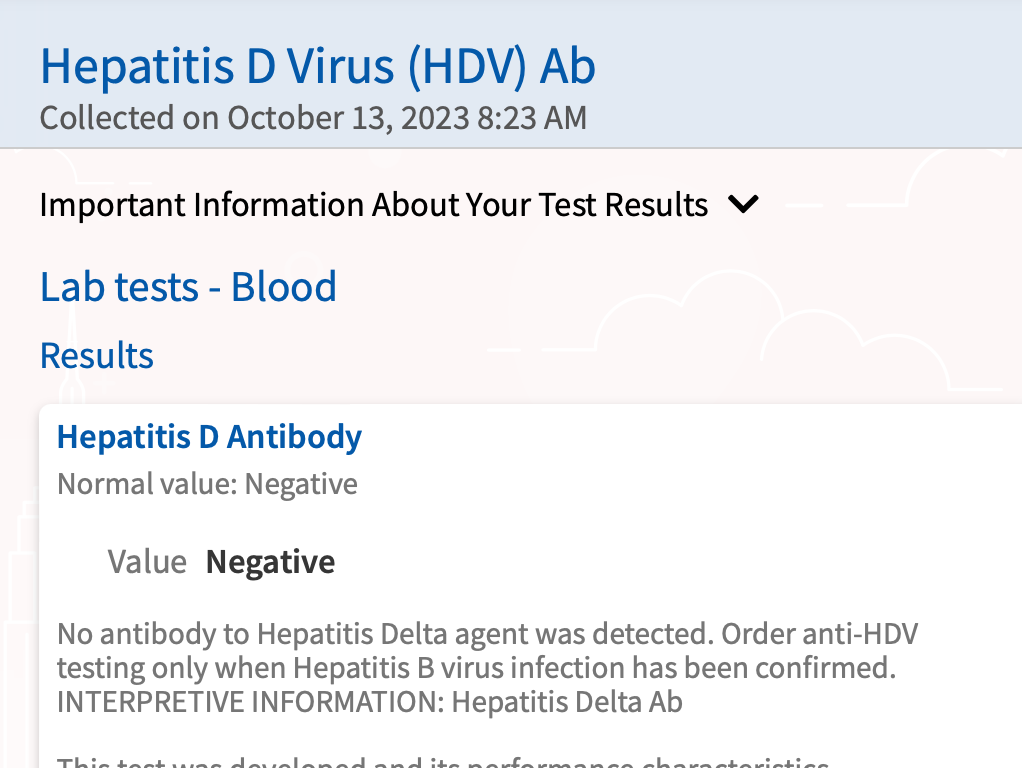
Task: Click the Hepatitis D Virus (HDV) Ab title
Action: coord(318,66)
